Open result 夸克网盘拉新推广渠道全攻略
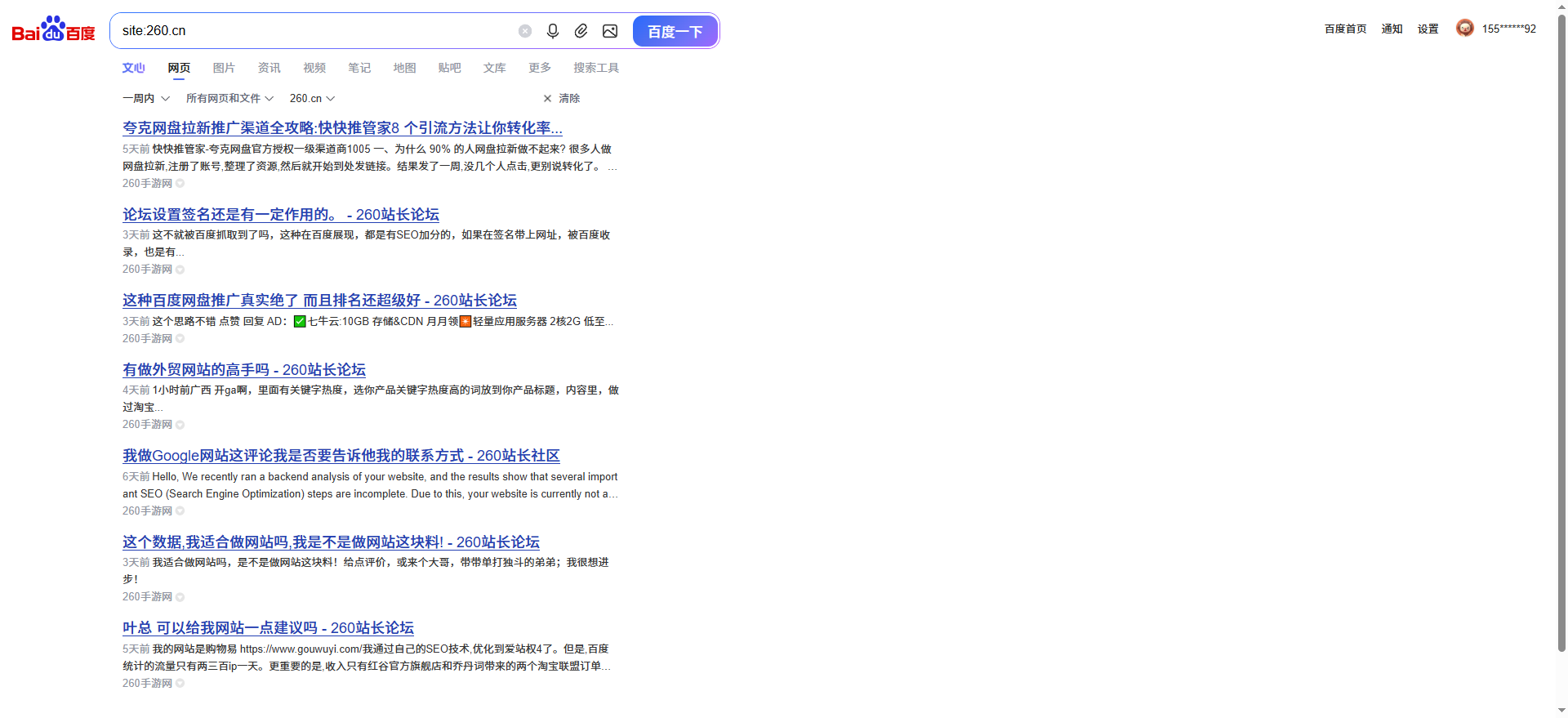The width and height of the screenshot is (1568, 718). pos(342,128)
